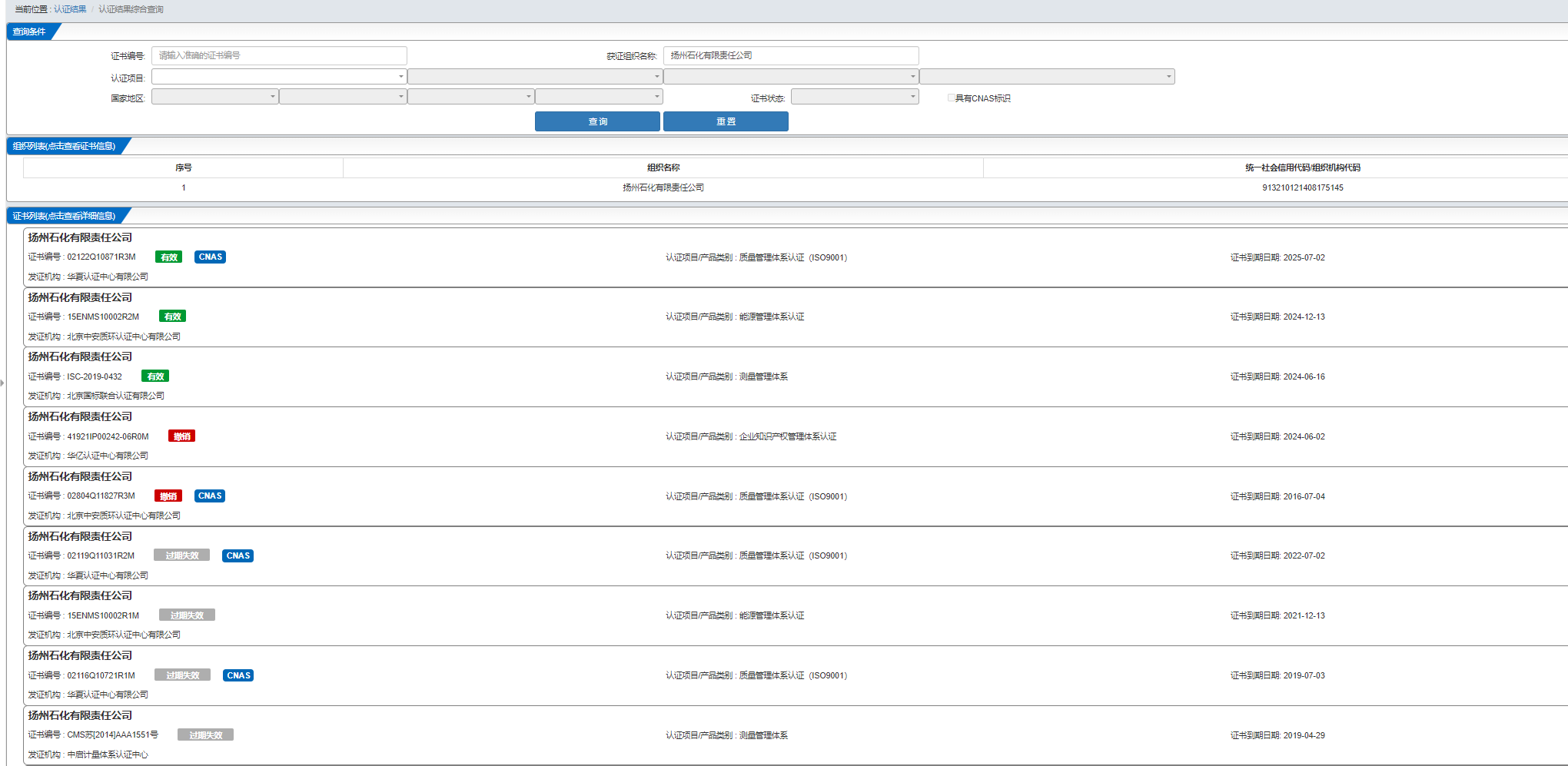
Task: Click 撤销 badge of certificate 02804Q11827R3M
Action: click(168, 496)
